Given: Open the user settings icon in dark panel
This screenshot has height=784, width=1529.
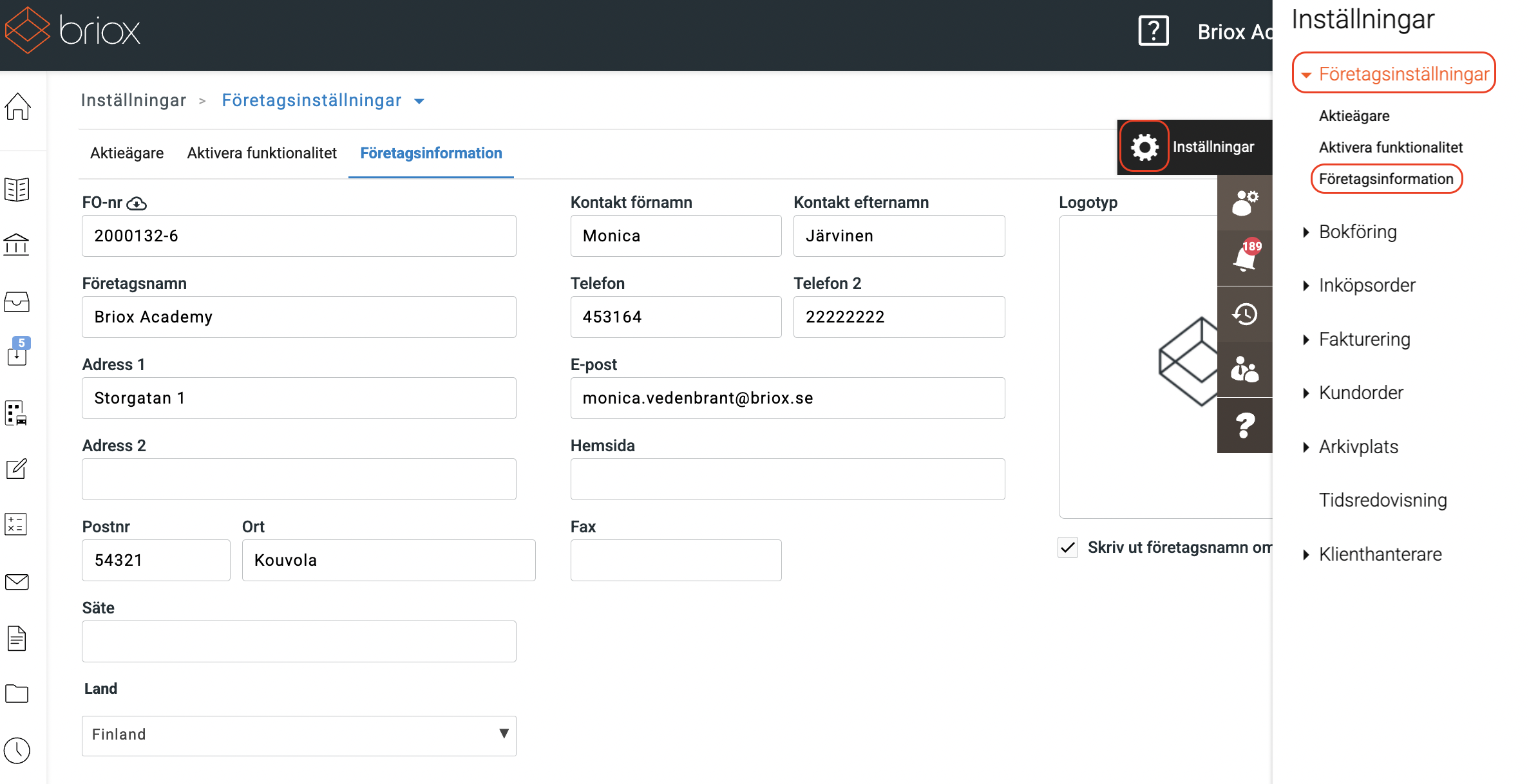Looking at the screenshot, I should 1245,203.
